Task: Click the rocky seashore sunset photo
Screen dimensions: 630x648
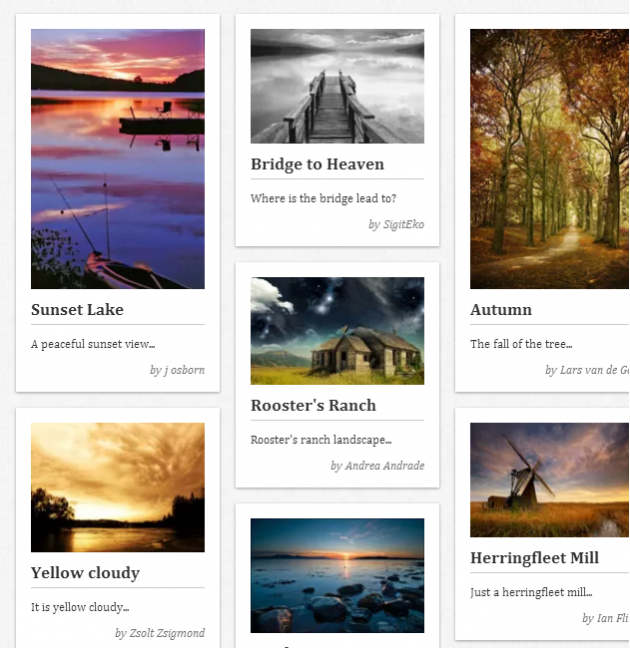Action: tap(337, 575)
